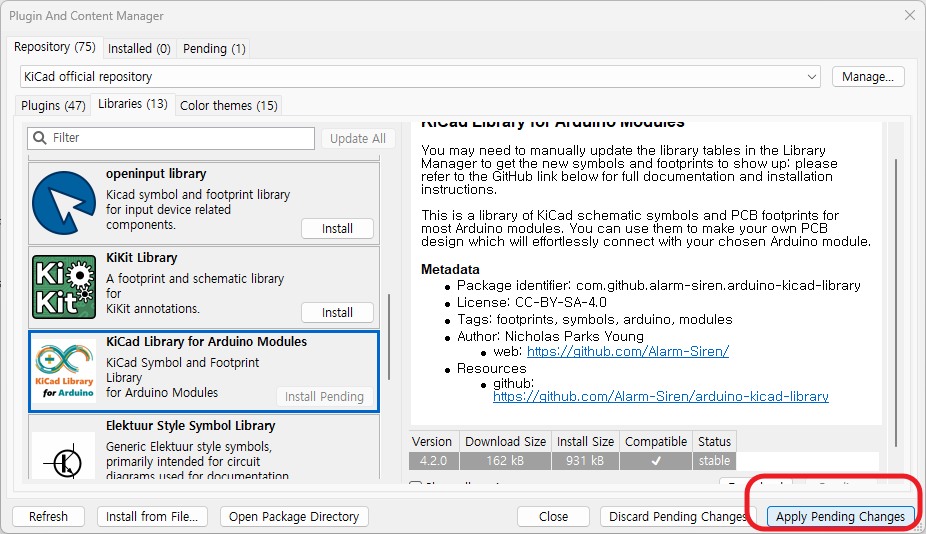Click the Package identifier line
Viewport: 926px width, 534px height.
[x=658, y=285]
